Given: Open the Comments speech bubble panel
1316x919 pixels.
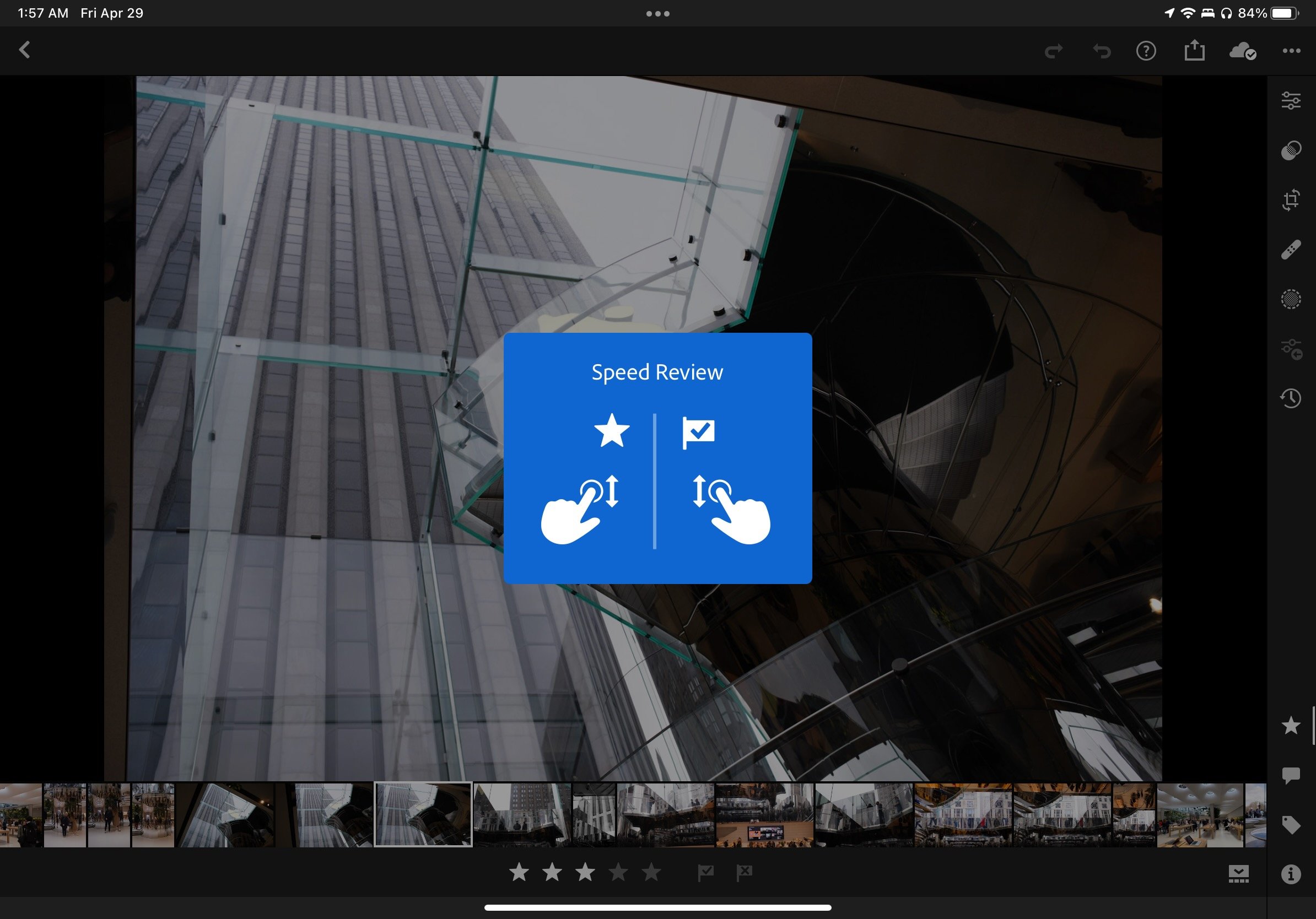Looking at the screenshot, I should pos(1291,775).
